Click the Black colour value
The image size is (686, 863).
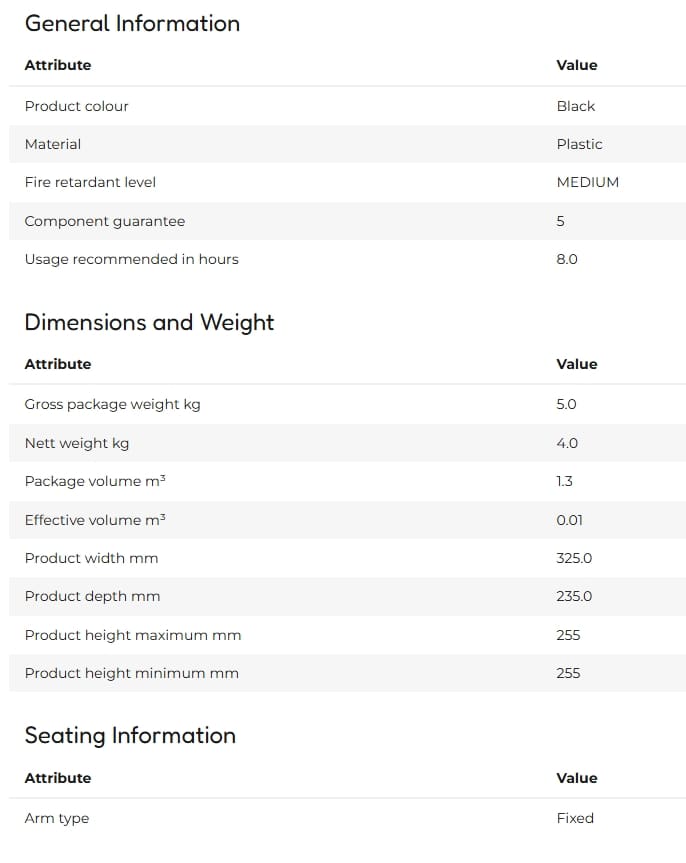tap(576, 106)
